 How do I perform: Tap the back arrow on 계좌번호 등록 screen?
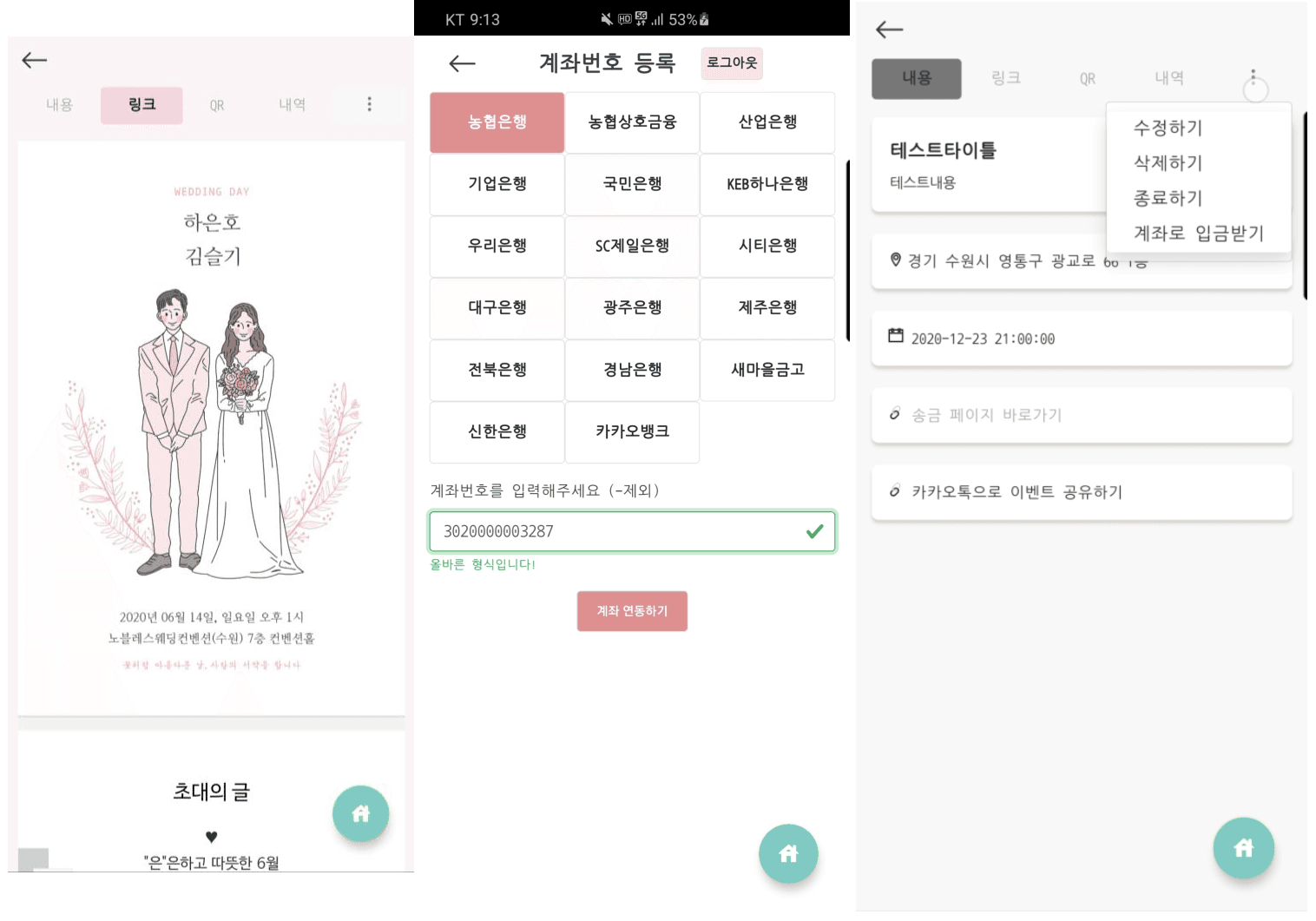click(x=462, y=63)
